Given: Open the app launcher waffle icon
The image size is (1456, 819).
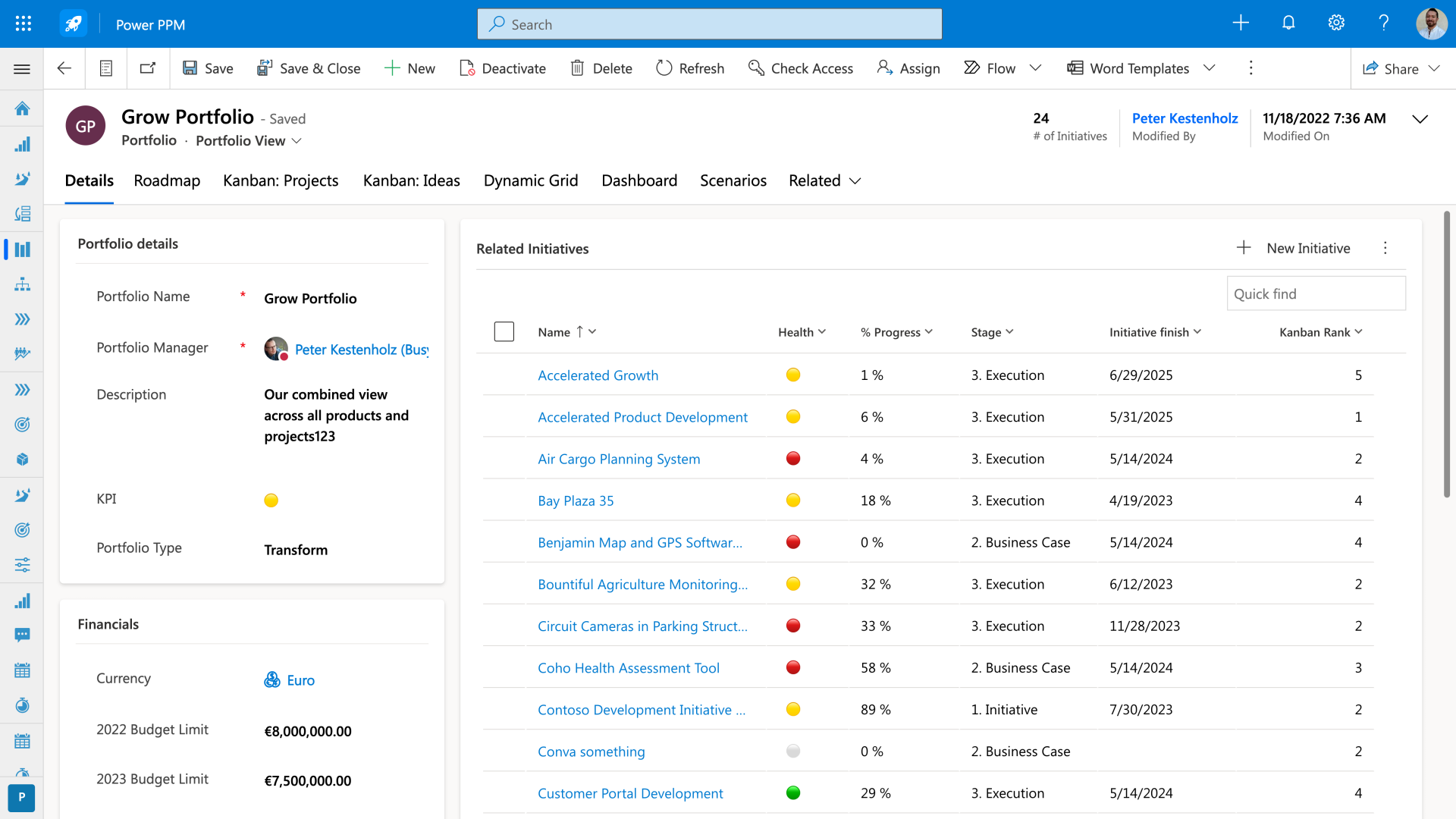Looking at the screenshot, I should [x=23, y=24].
